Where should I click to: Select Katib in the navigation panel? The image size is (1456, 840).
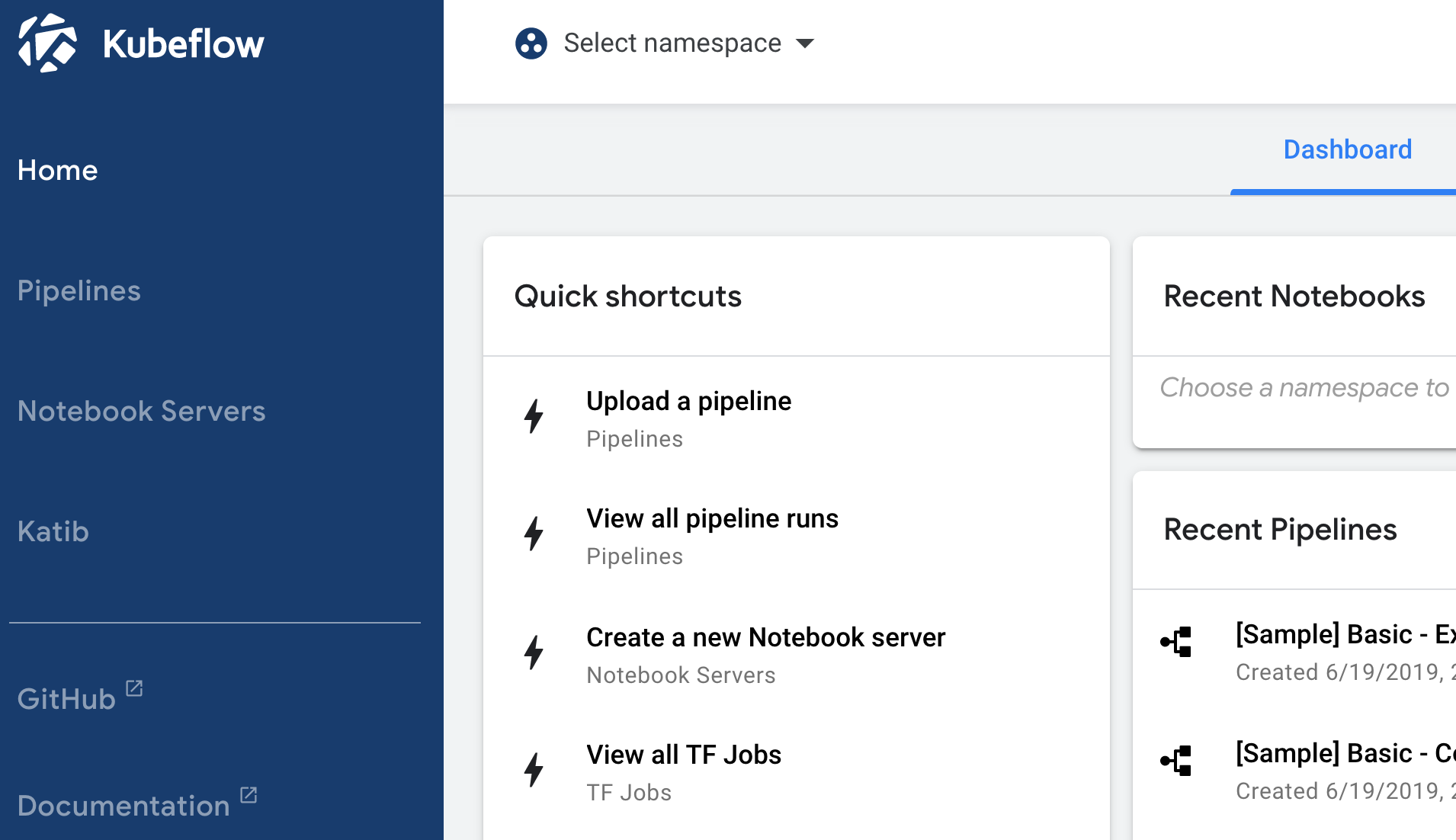[53, 532]
